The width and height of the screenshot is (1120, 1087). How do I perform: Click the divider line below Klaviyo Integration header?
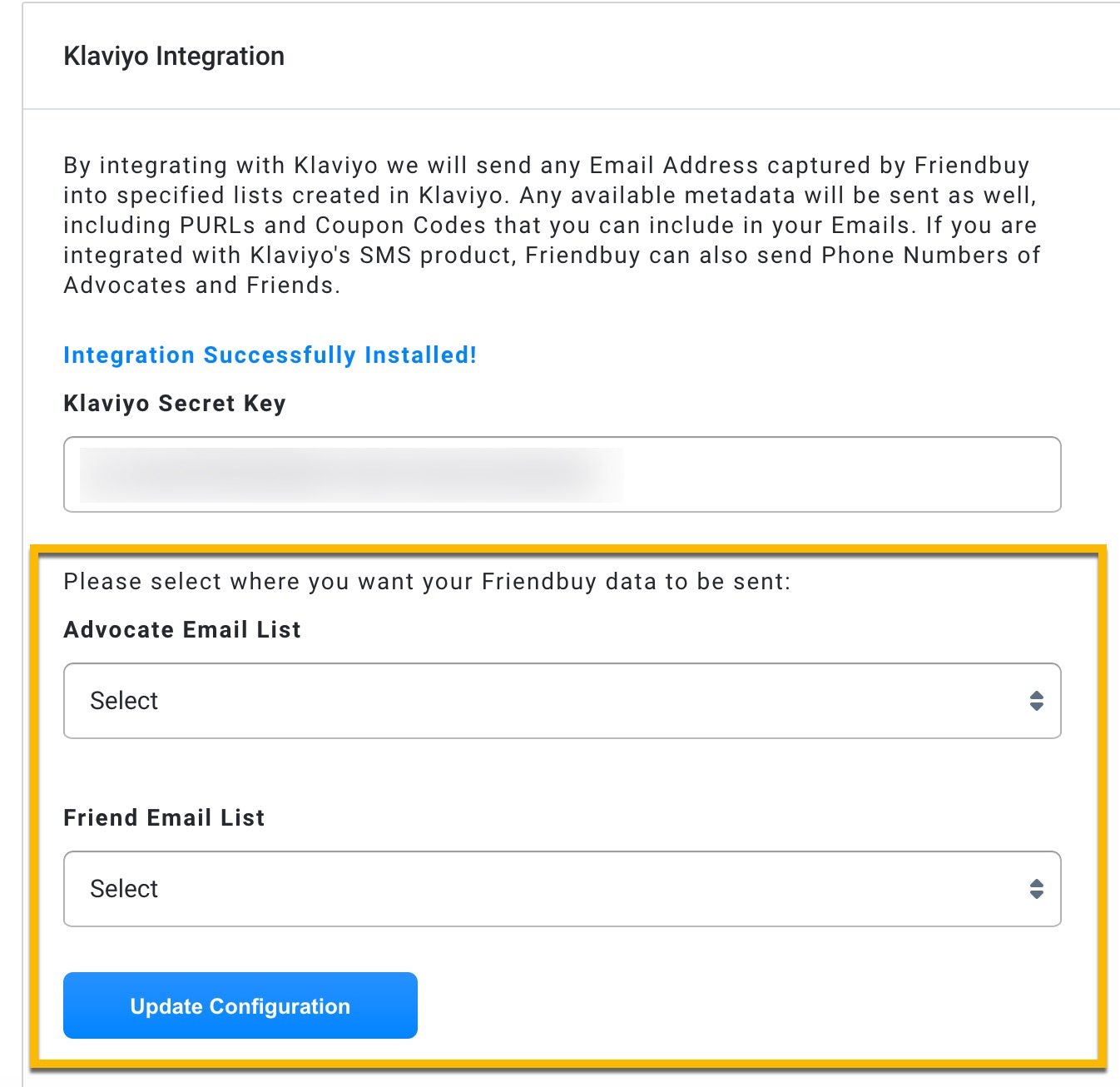click(571, 109)
